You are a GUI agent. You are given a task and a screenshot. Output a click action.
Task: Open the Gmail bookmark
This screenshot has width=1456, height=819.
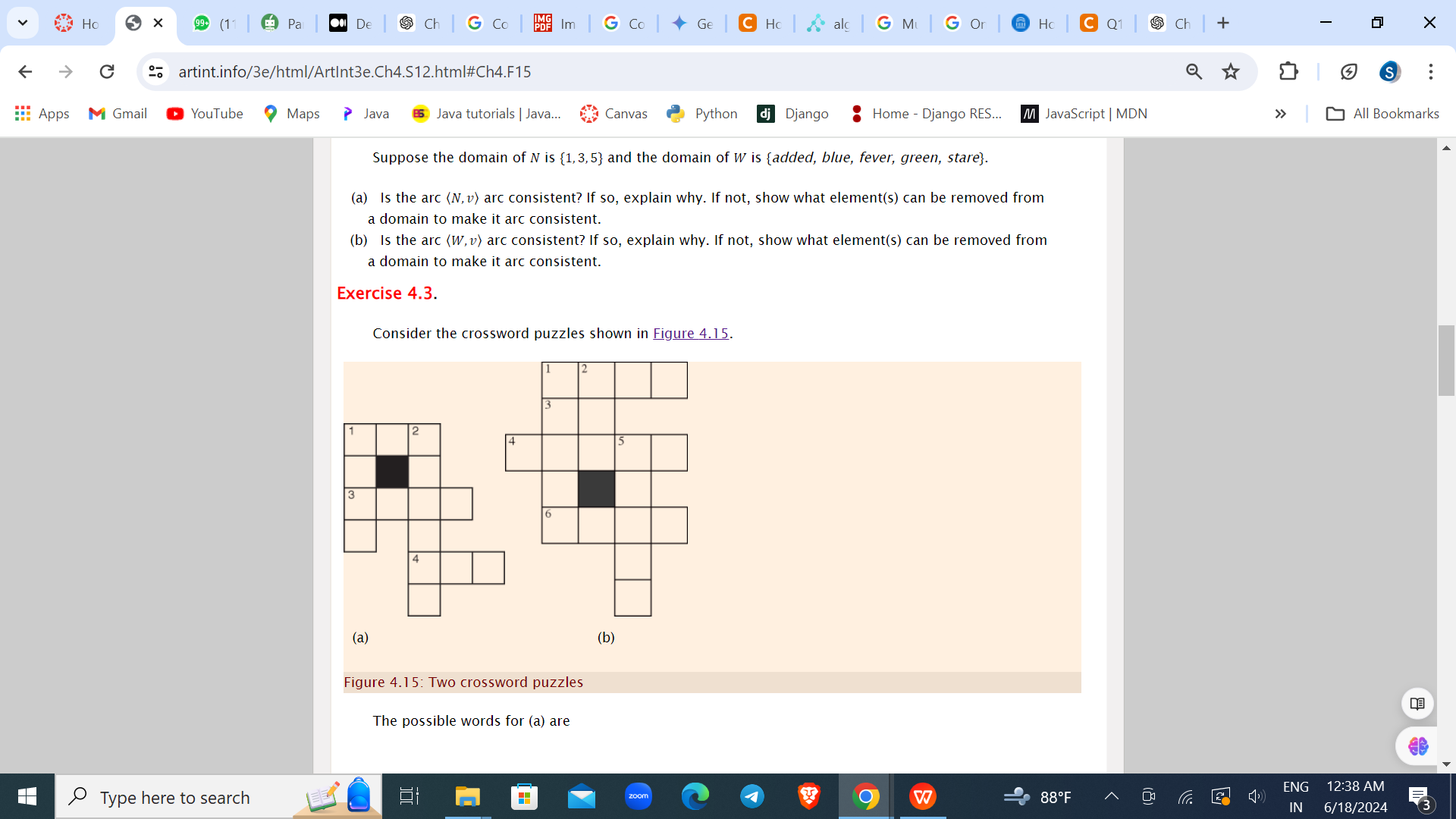pyautogui.click(x=117, y=114)
